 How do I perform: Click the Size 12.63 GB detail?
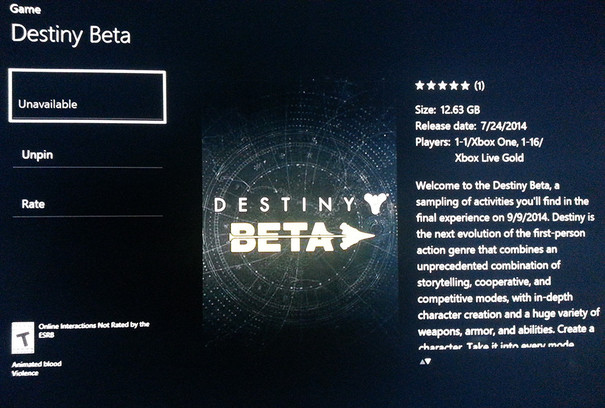[x=448, y=110]
